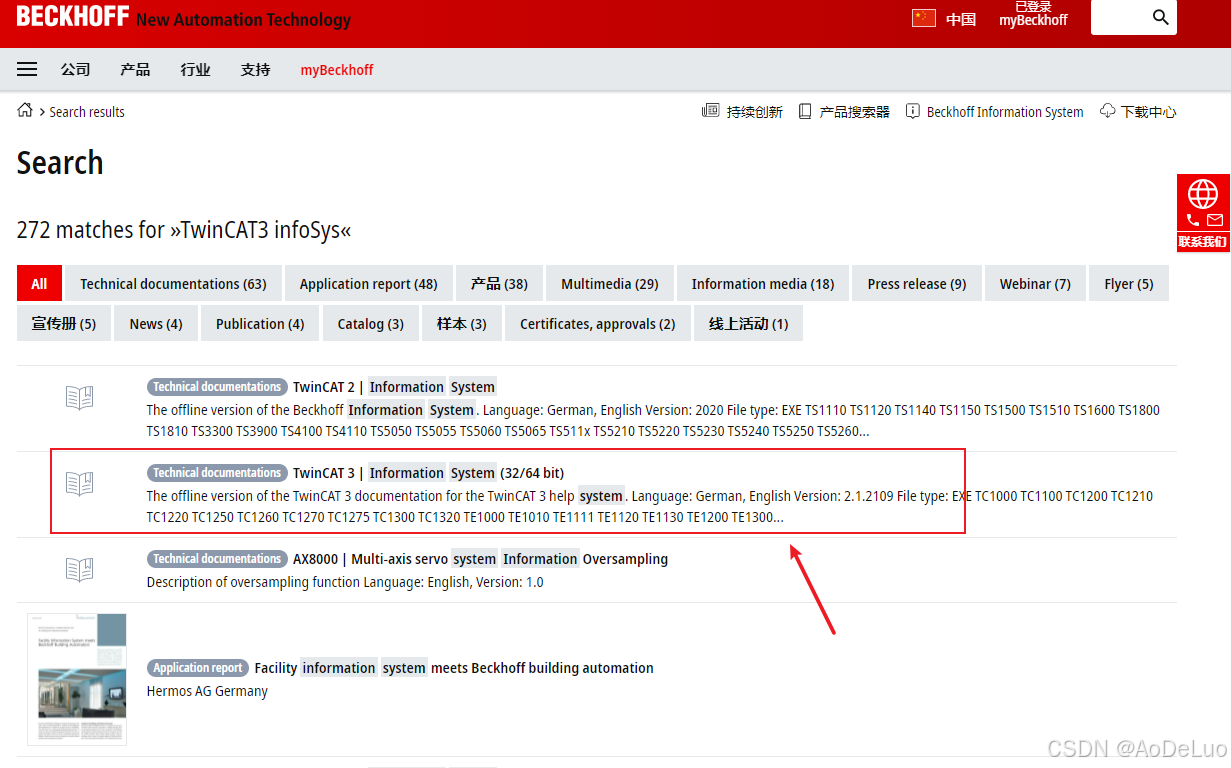Open TwinCAT 3 | Information System (32/64 bit)
This screenshot has height=768, width=1231.
pyautogui.click(x=429, y=473)
